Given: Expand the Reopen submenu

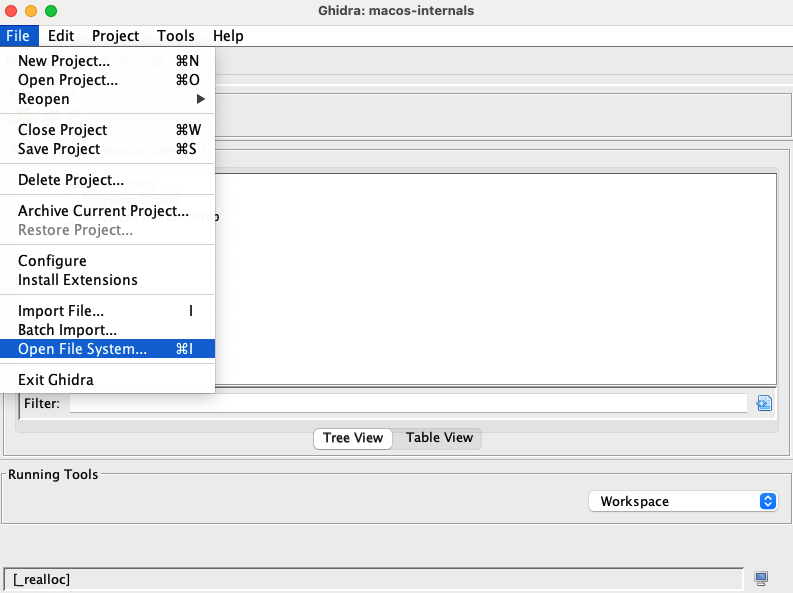Looking at the screenshot, I should point(107,99).
